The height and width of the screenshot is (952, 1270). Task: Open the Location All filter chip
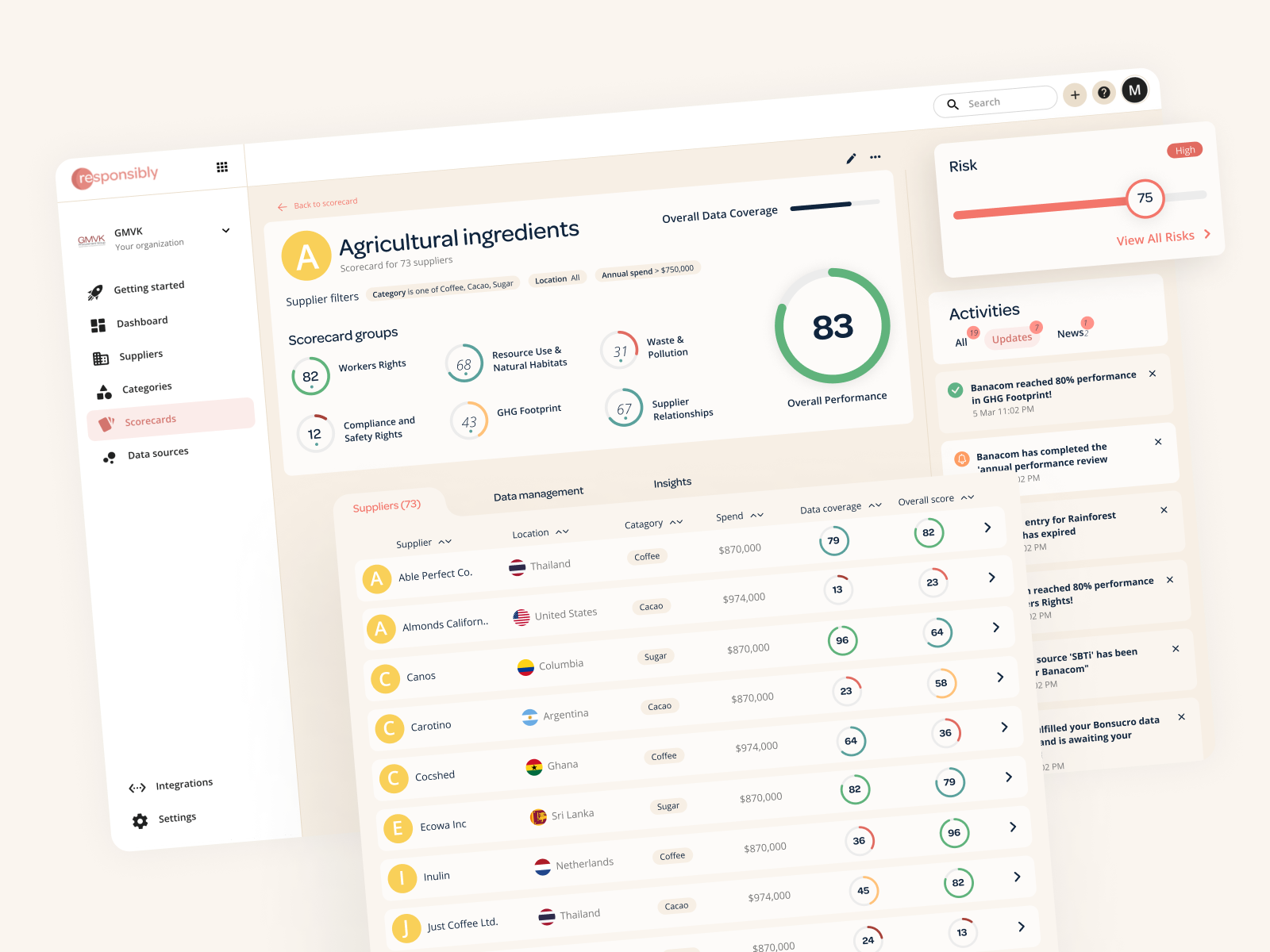557,278
